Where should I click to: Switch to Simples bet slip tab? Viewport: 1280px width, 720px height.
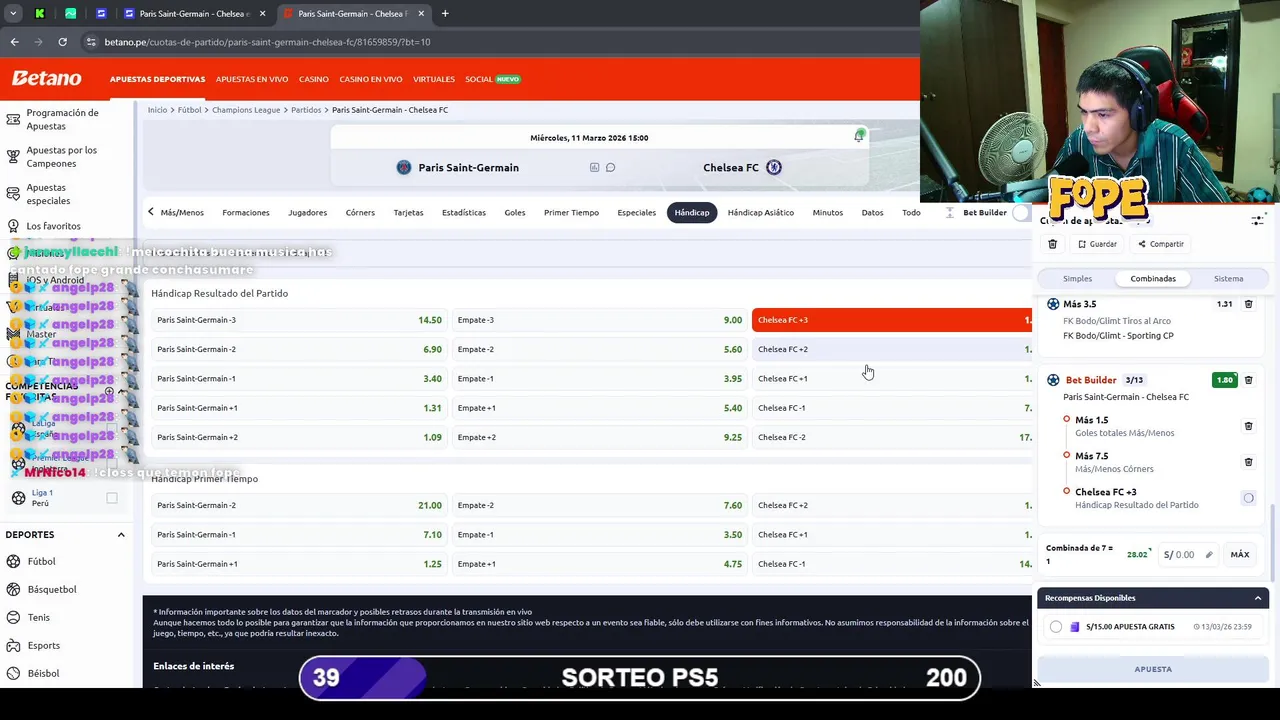pyautogui.click(x=1077, y=279)
